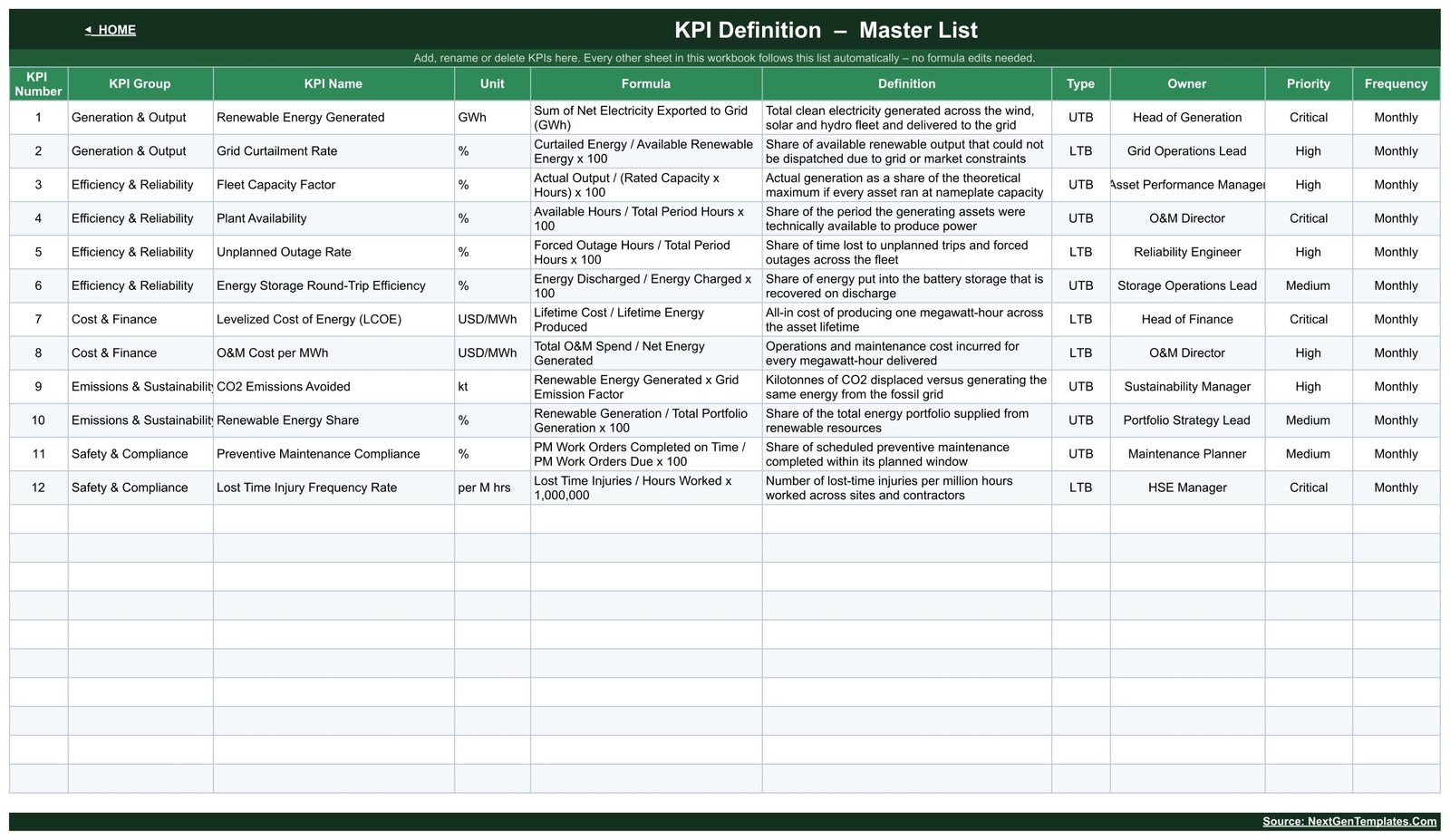Click 'Renewable Generation / Total Portfolio' formula cell

point(646,420)
